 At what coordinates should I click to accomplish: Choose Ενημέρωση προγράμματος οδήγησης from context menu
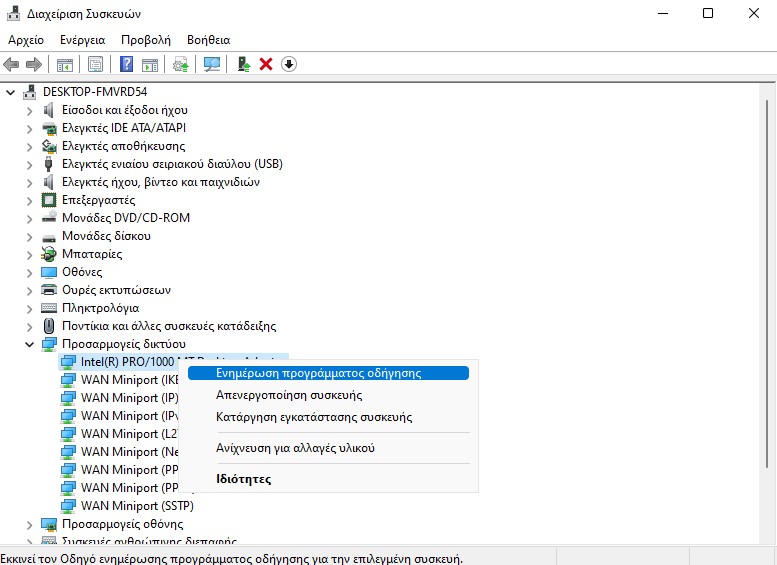click(x=328, y=373)
